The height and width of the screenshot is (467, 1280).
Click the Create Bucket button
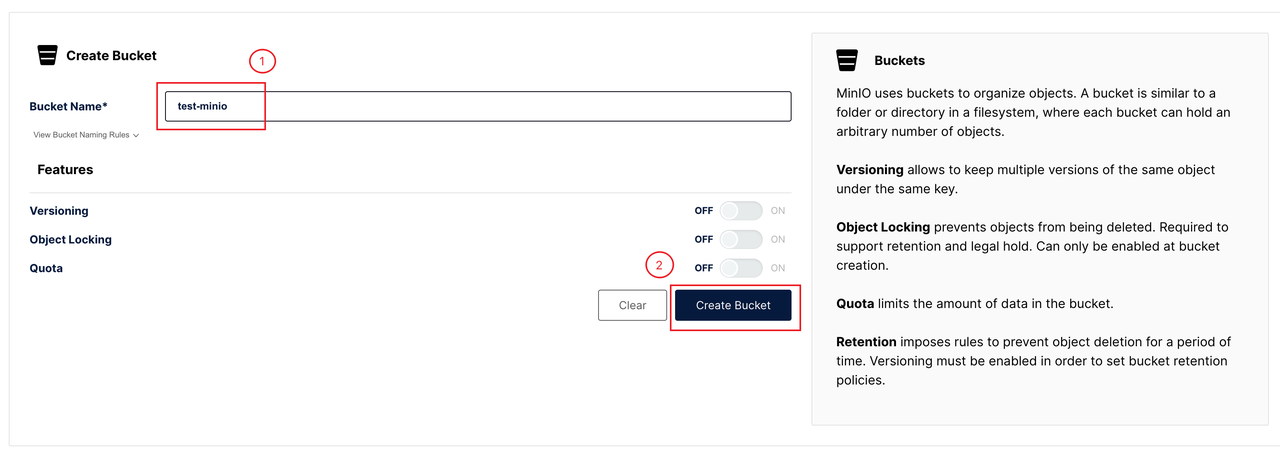pyautogui.click(x=733, y=305)
